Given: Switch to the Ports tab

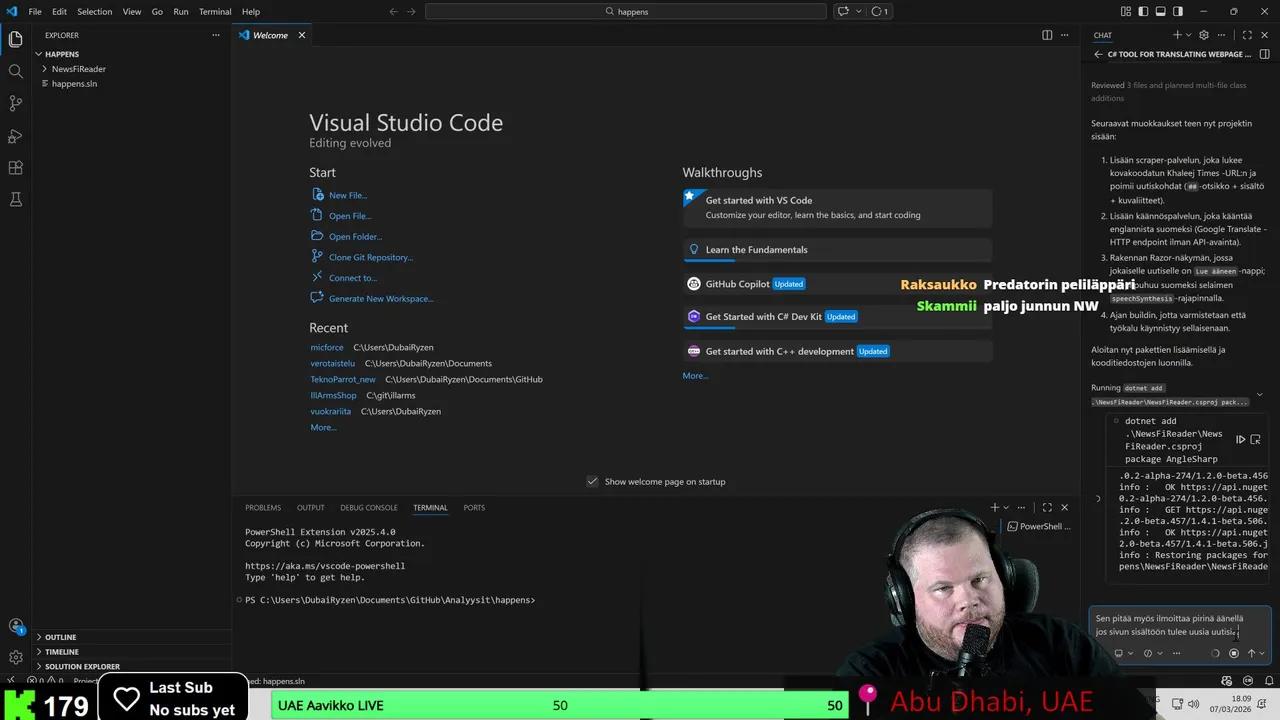Looking at the screenshot, I should [x=474, y=507].
